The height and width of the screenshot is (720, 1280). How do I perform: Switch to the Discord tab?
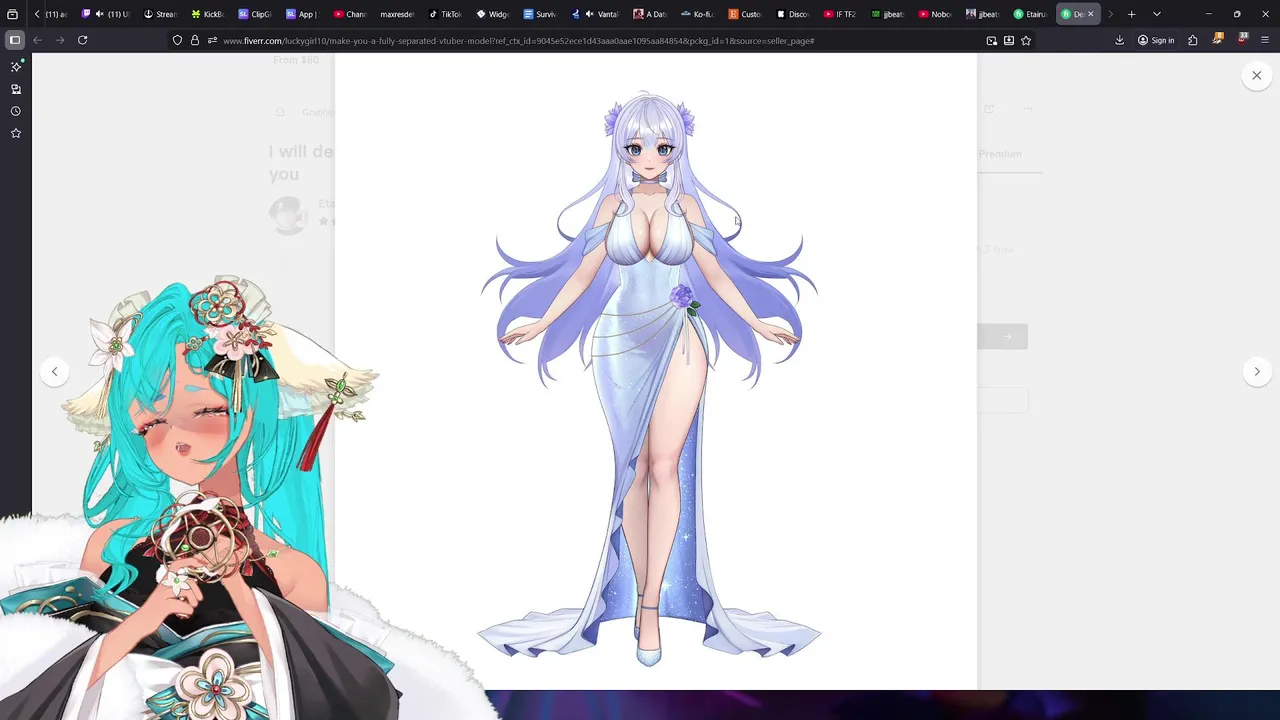(x=792, y=14)
